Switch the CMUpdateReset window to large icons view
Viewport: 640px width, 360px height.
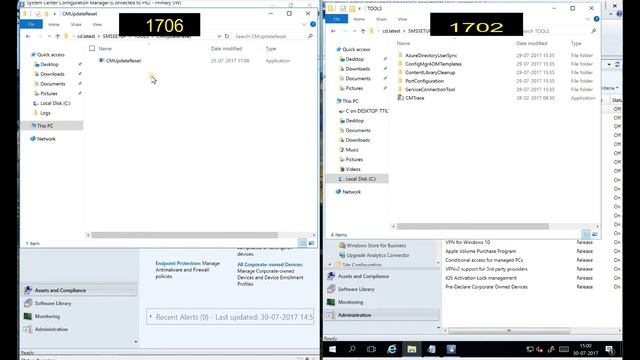[x=311, y=243]
